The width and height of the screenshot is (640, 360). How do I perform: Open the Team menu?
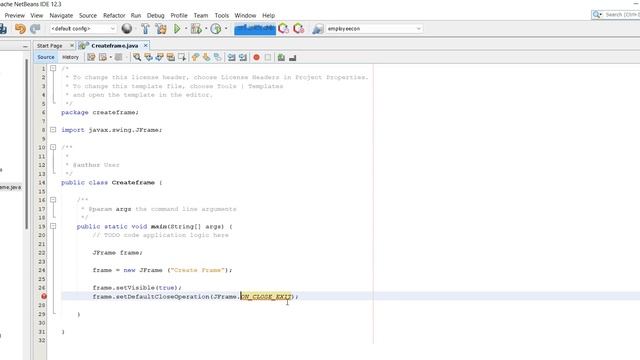tap(201, 16)
